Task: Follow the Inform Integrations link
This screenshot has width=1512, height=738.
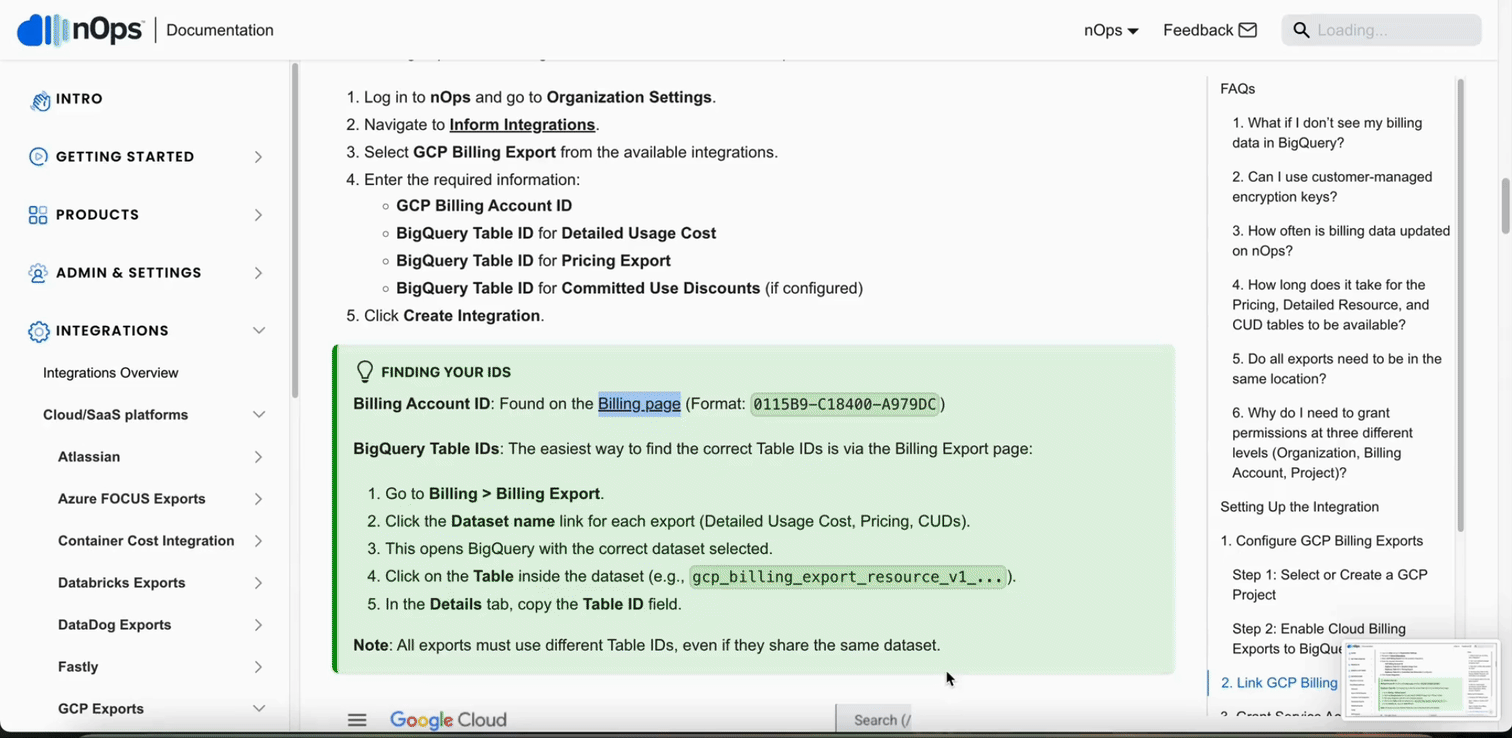Action: point(521,124)
